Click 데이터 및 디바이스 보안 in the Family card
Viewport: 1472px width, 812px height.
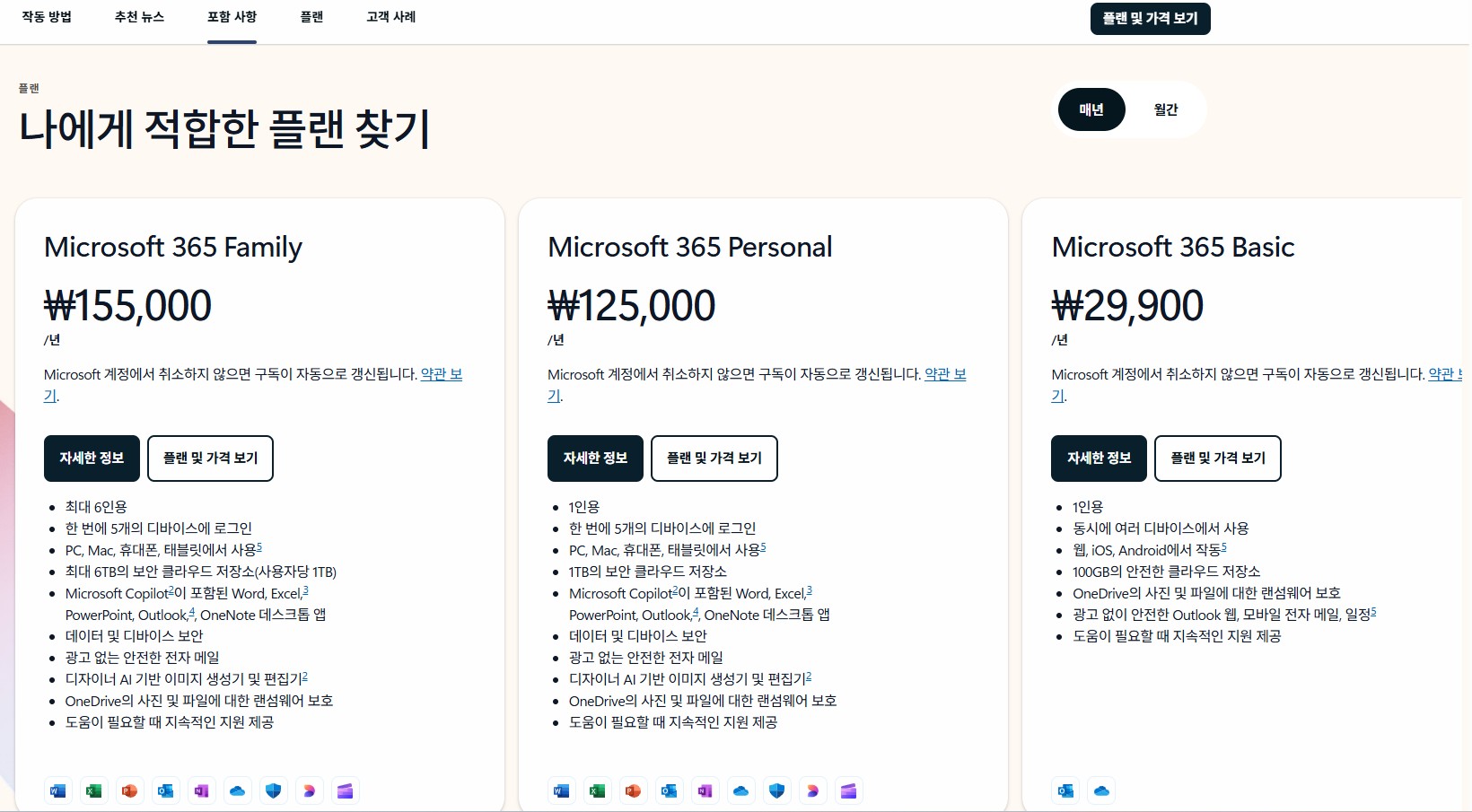pos(135,636)
